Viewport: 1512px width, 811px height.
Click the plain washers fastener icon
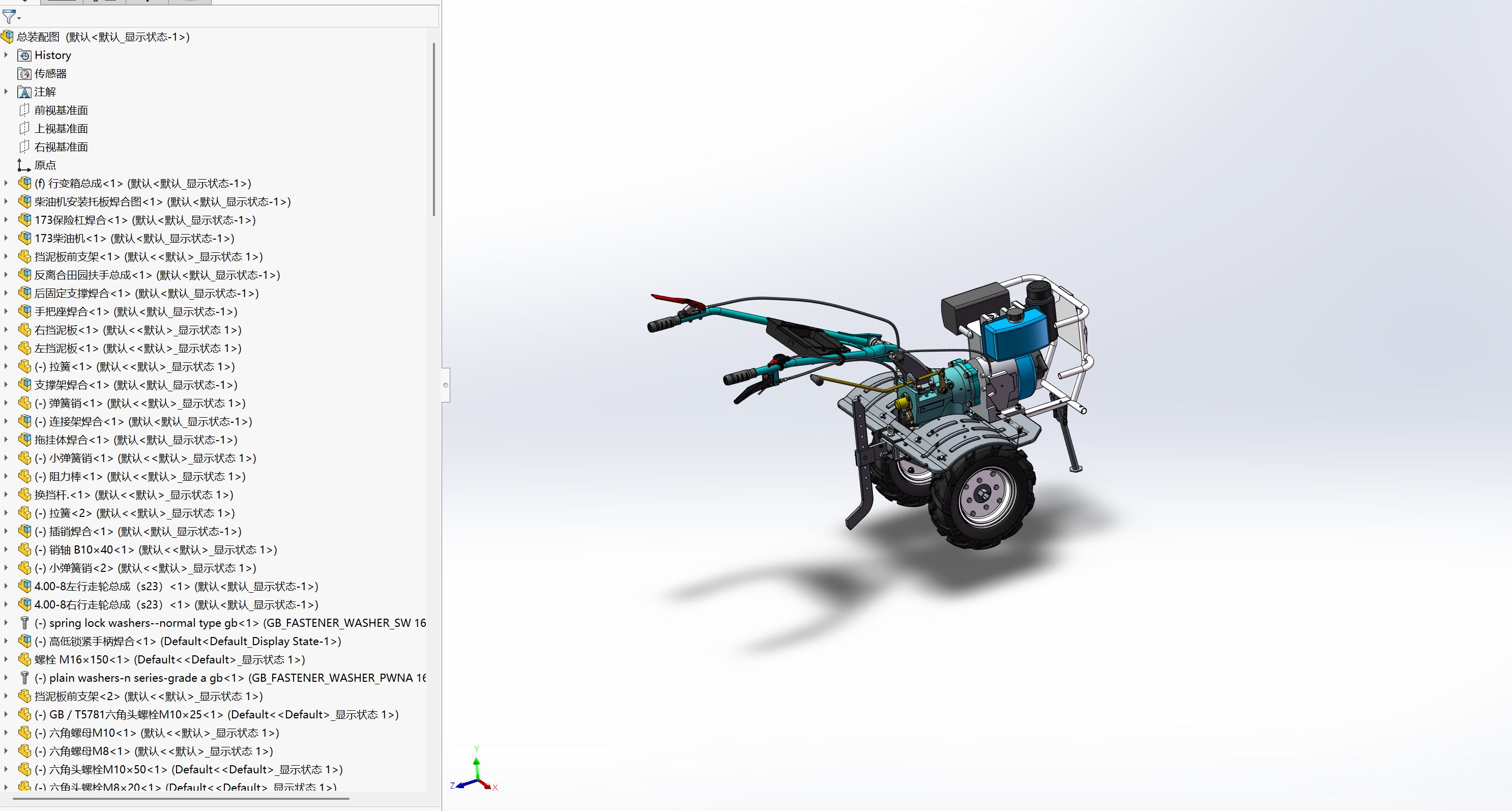click(24, 678)
